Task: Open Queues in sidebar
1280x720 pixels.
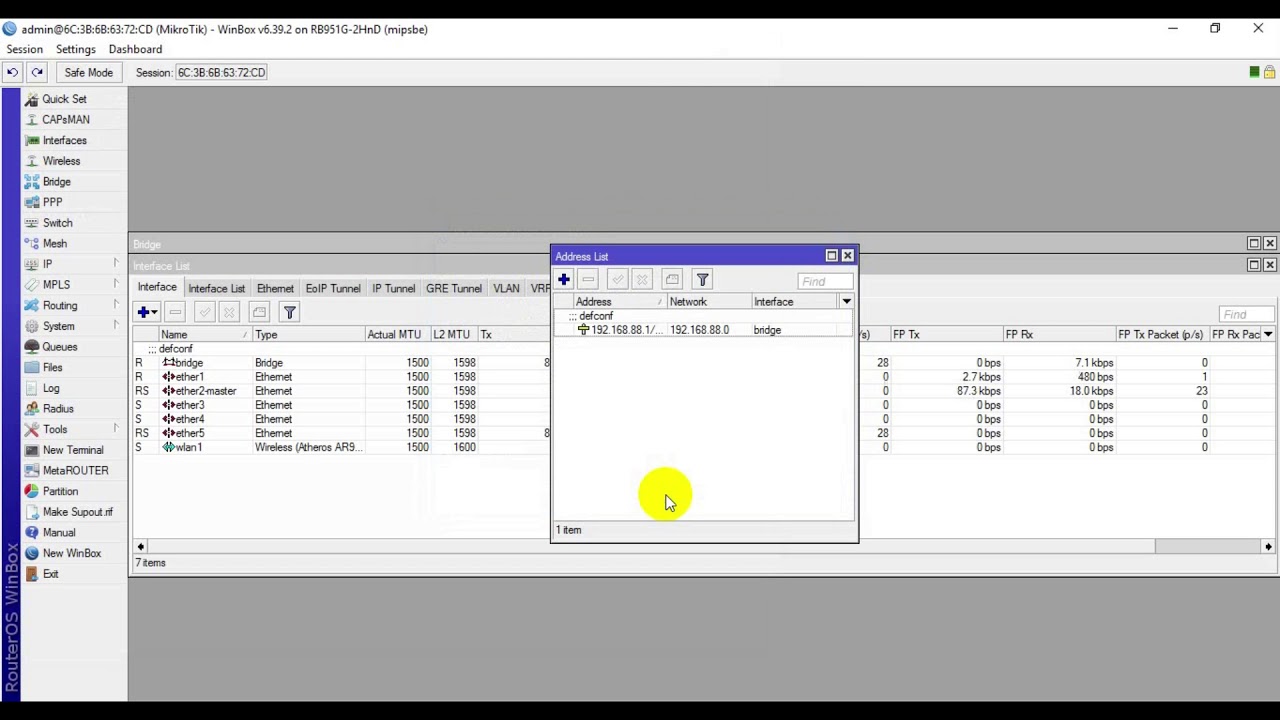Action: [x=59, y=347]
